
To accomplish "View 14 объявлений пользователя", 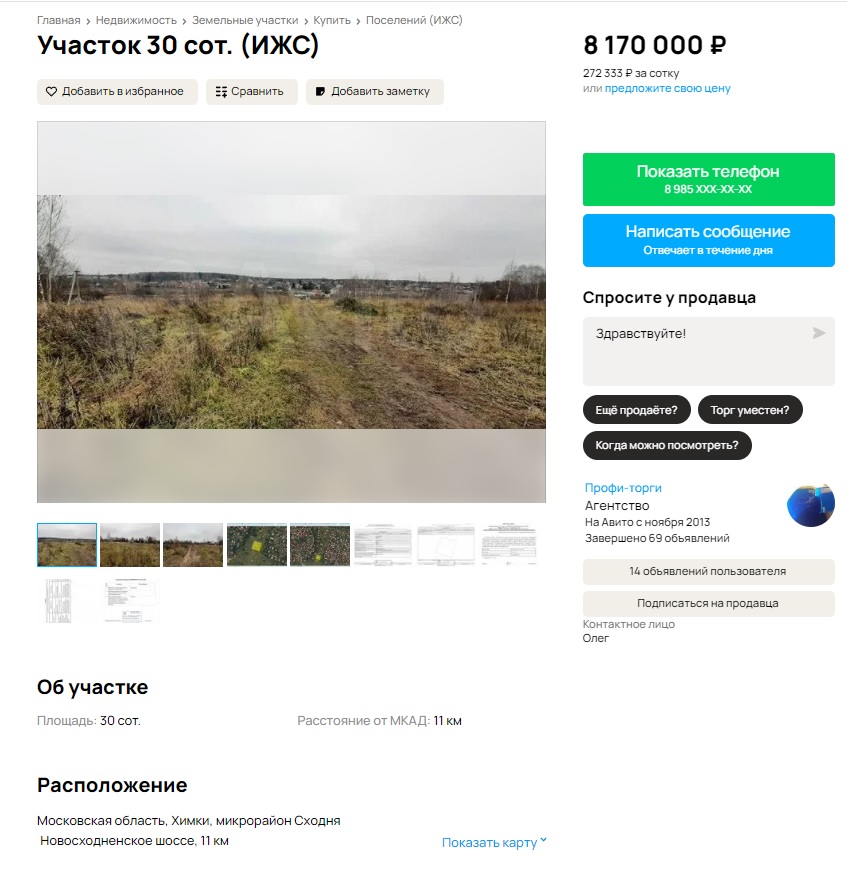I will (x=709, y=572).
